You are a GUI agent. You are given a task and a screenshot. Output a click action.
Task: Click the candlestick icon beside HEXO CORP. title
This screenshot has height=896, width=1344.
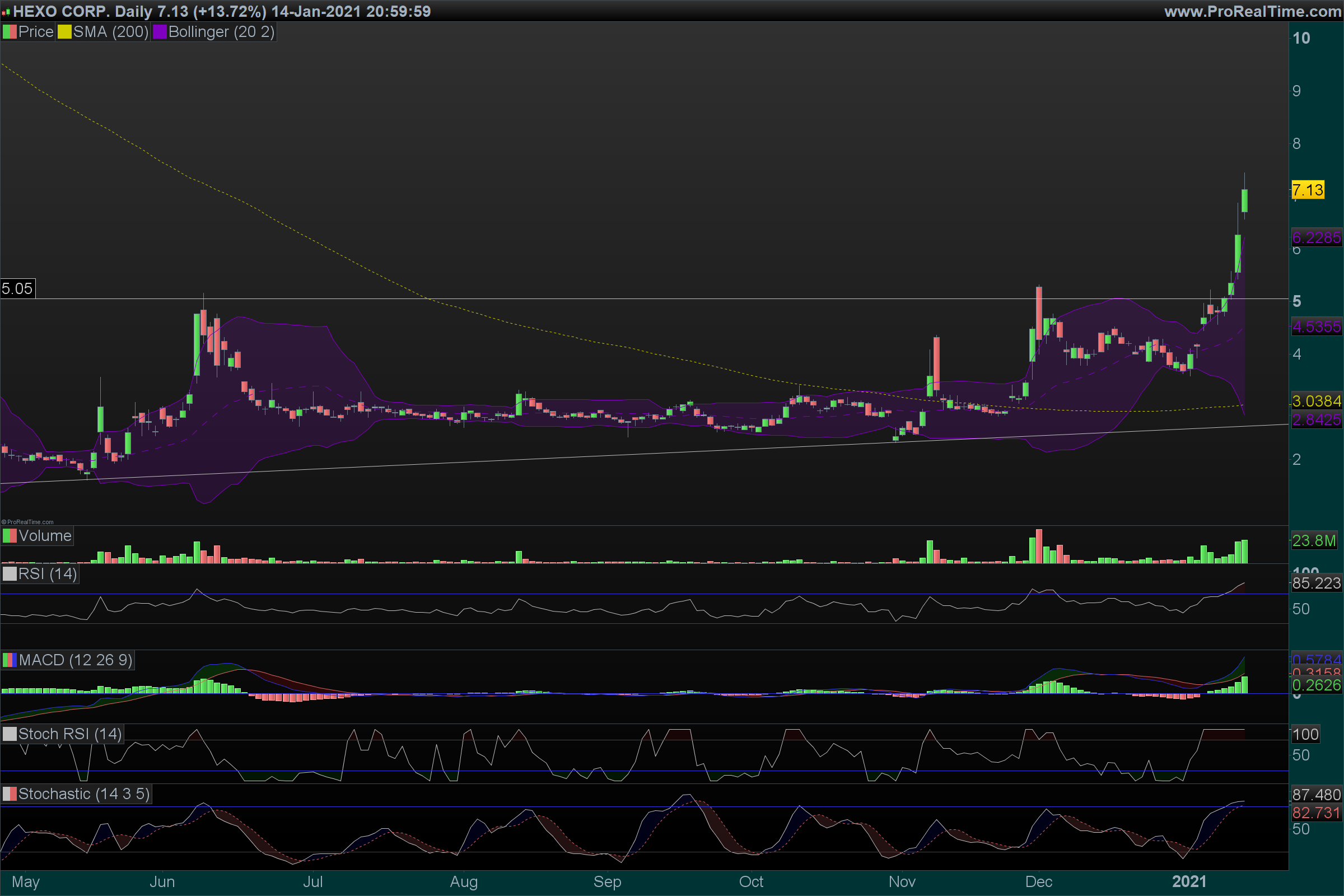(6, 11)
